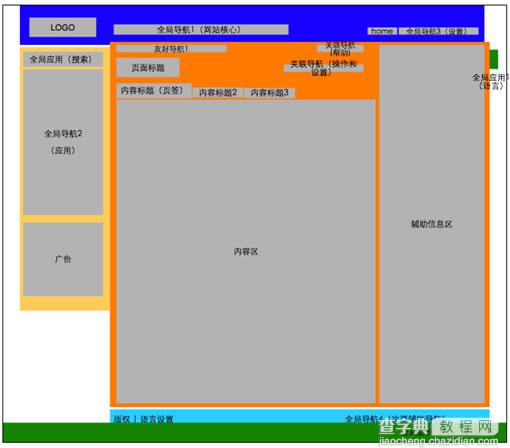Open 全局导航4 footer navigation

click(395, 419)
